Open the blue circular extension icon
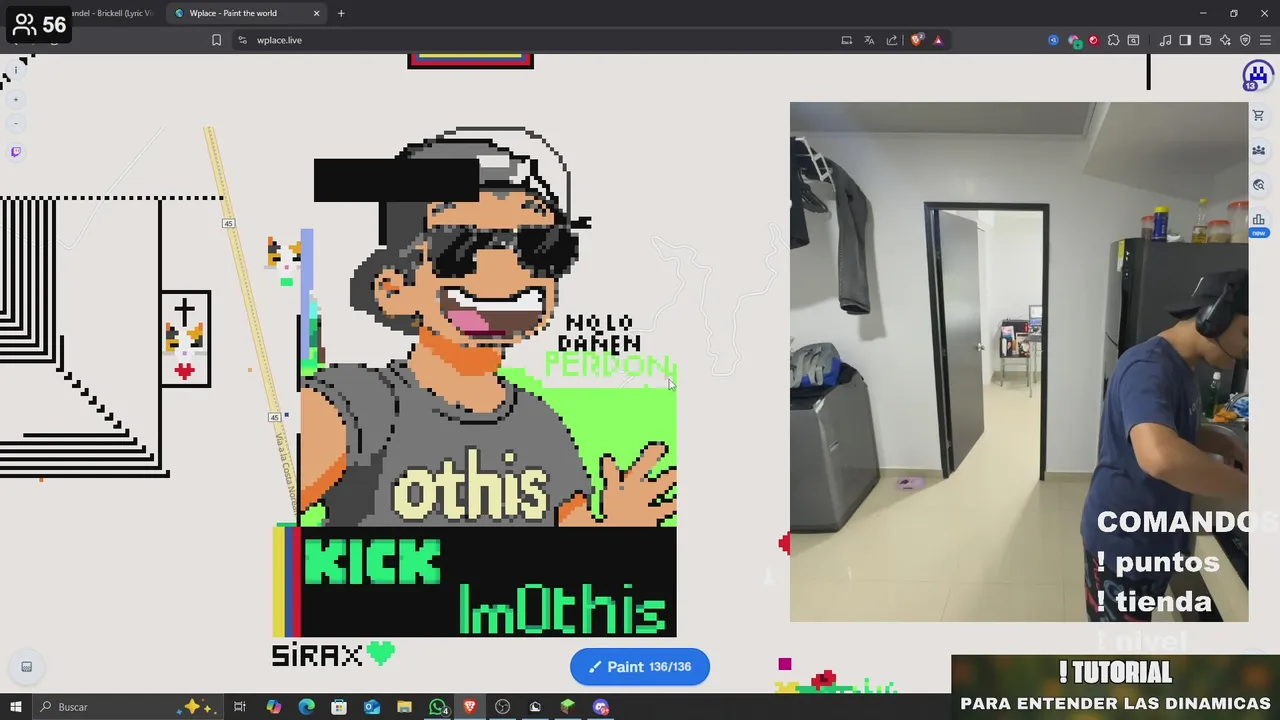Image resolution: width=1280 pixels, height=720 pixels. pyautogui.click(x=1053, y=40)
